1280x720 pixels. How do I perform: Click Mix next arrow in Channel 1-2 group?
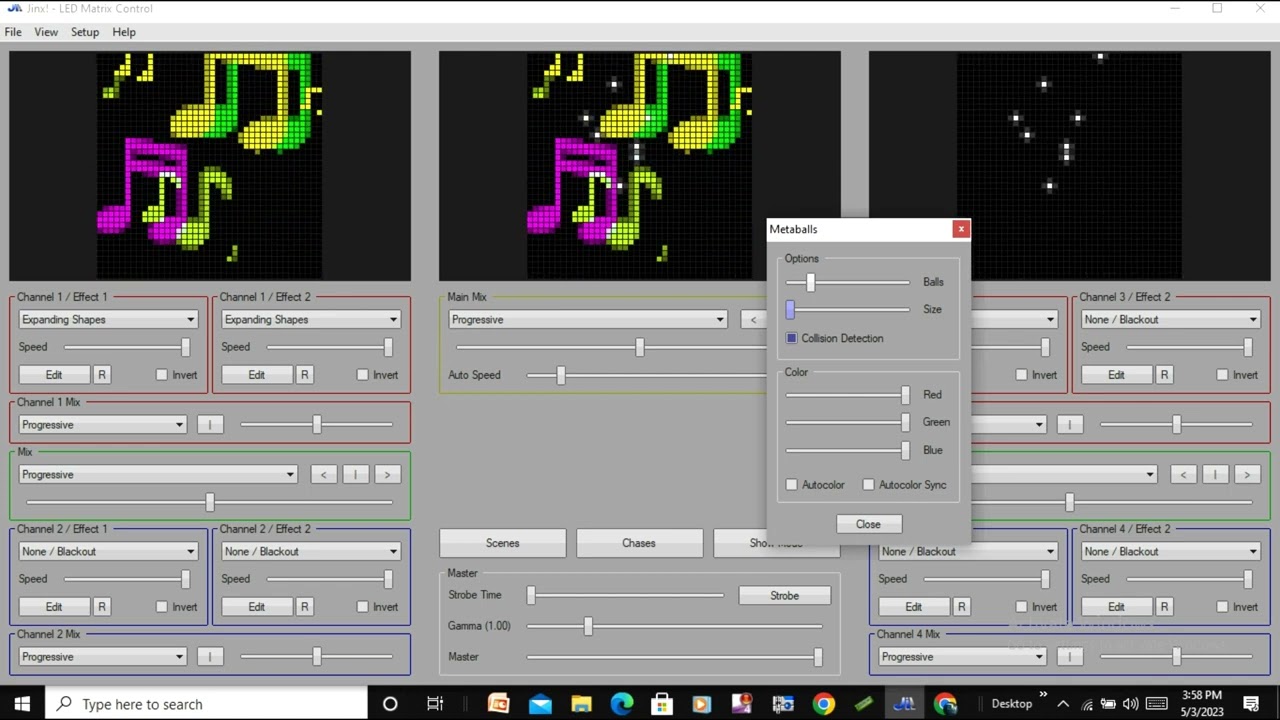(x=387, y=475)
